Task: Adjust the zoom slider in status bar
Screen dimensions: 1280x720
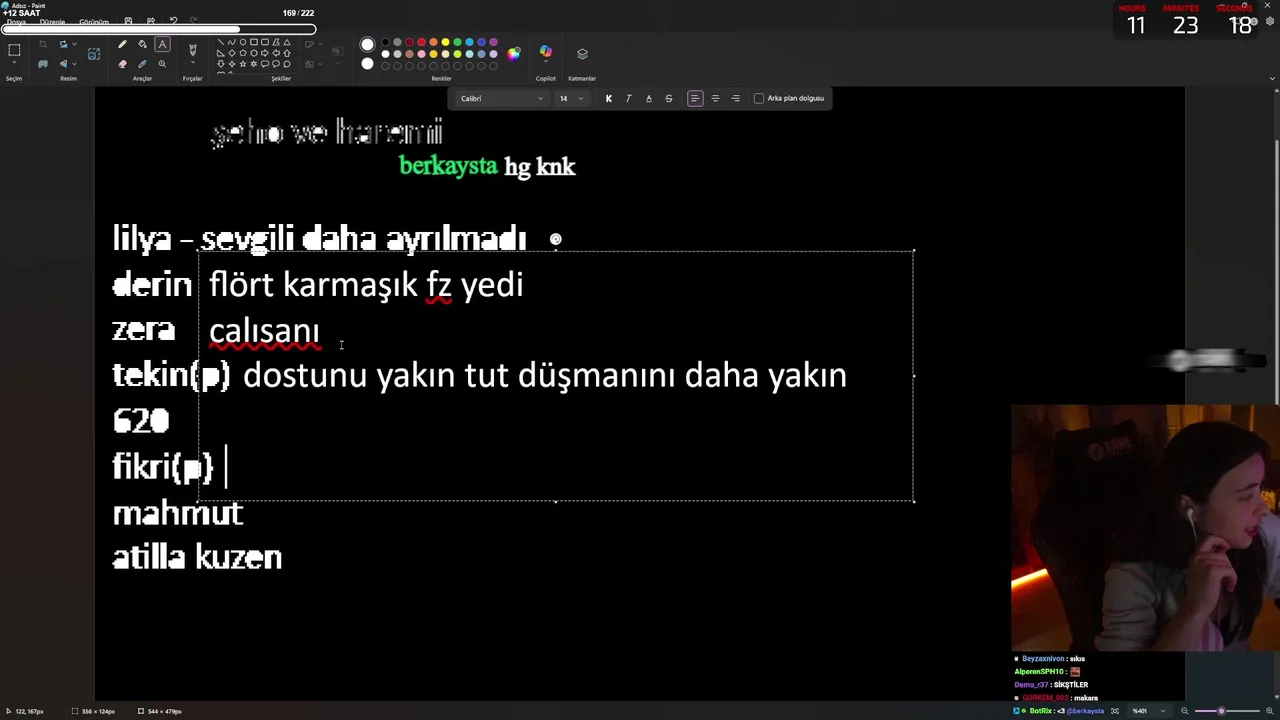Action: (1221, 711)
